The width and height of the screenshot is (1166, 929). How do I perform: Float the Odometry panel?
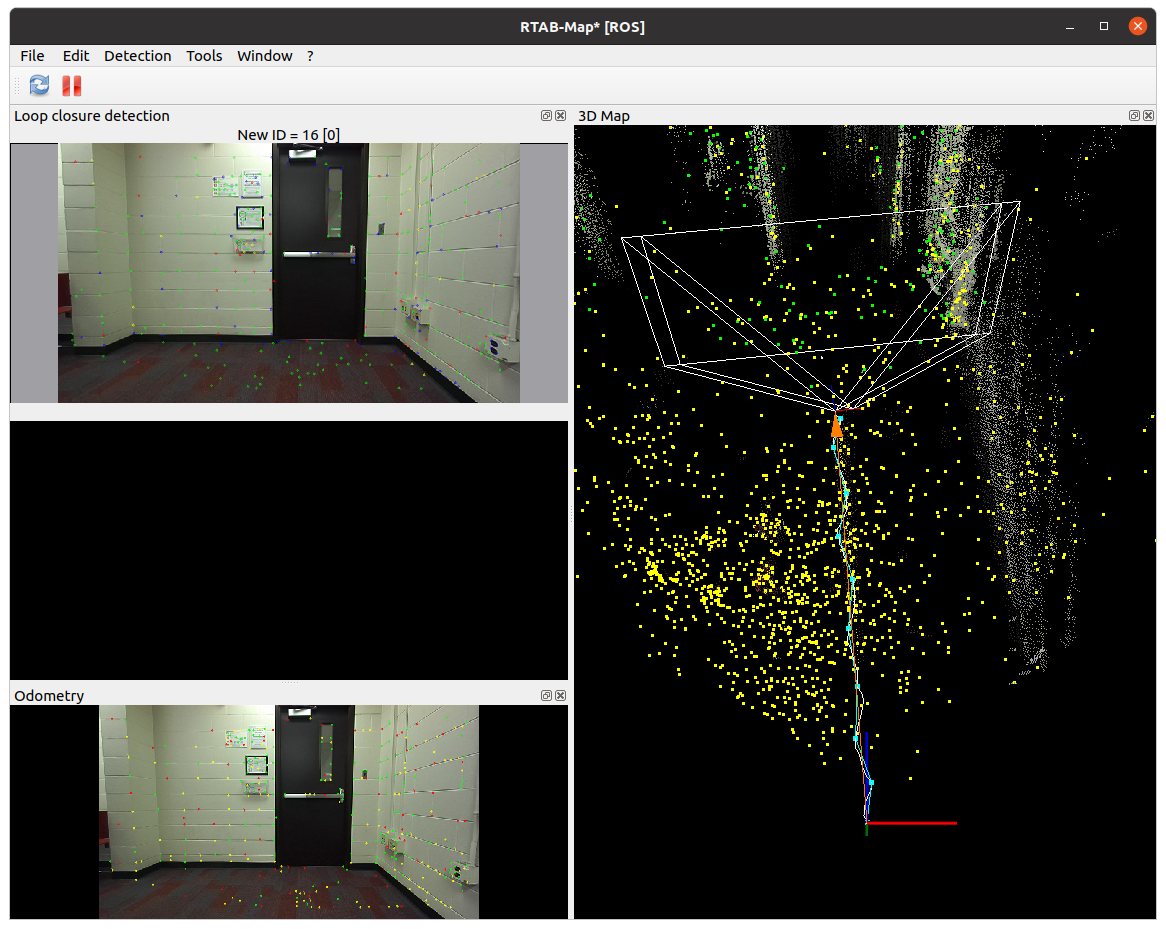(546, 696)
